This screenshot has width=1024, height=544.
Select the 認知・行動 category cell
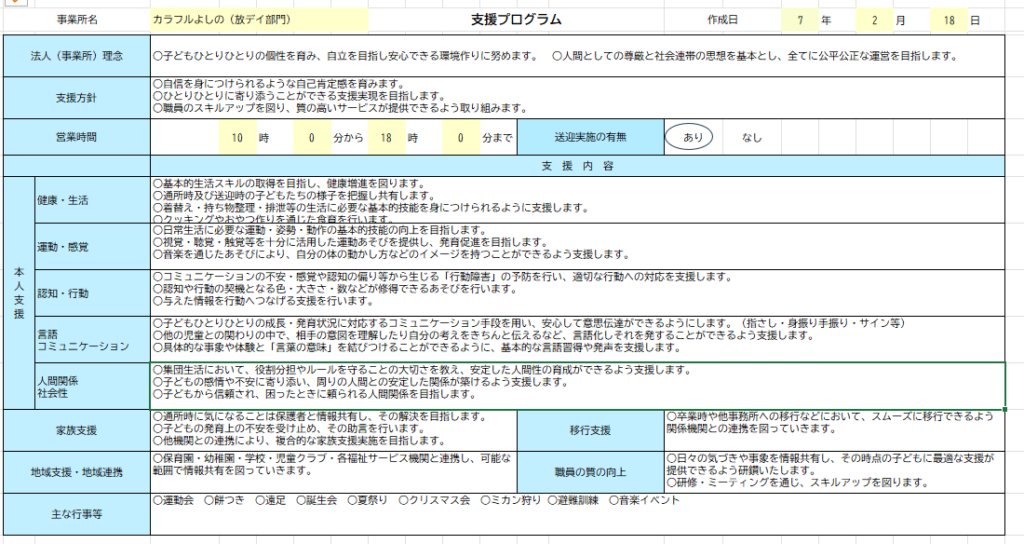pyautogui.click(x=92, y=293)
